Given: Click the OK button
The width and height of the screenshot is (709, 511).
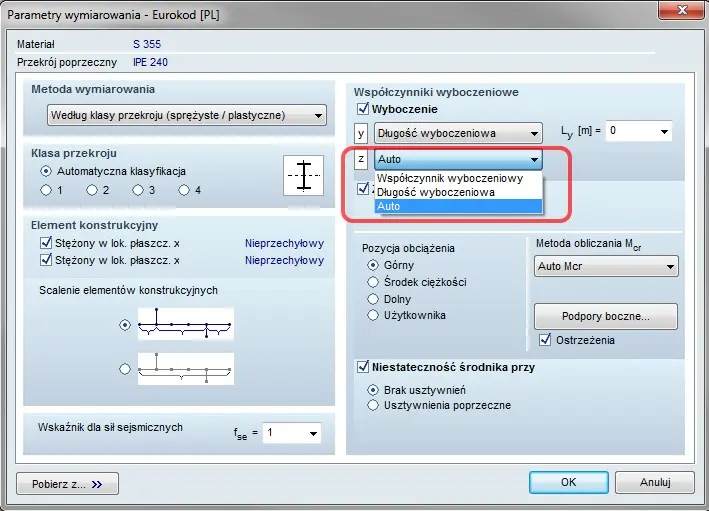Looking at the screenshot, I should pos(568,482).
